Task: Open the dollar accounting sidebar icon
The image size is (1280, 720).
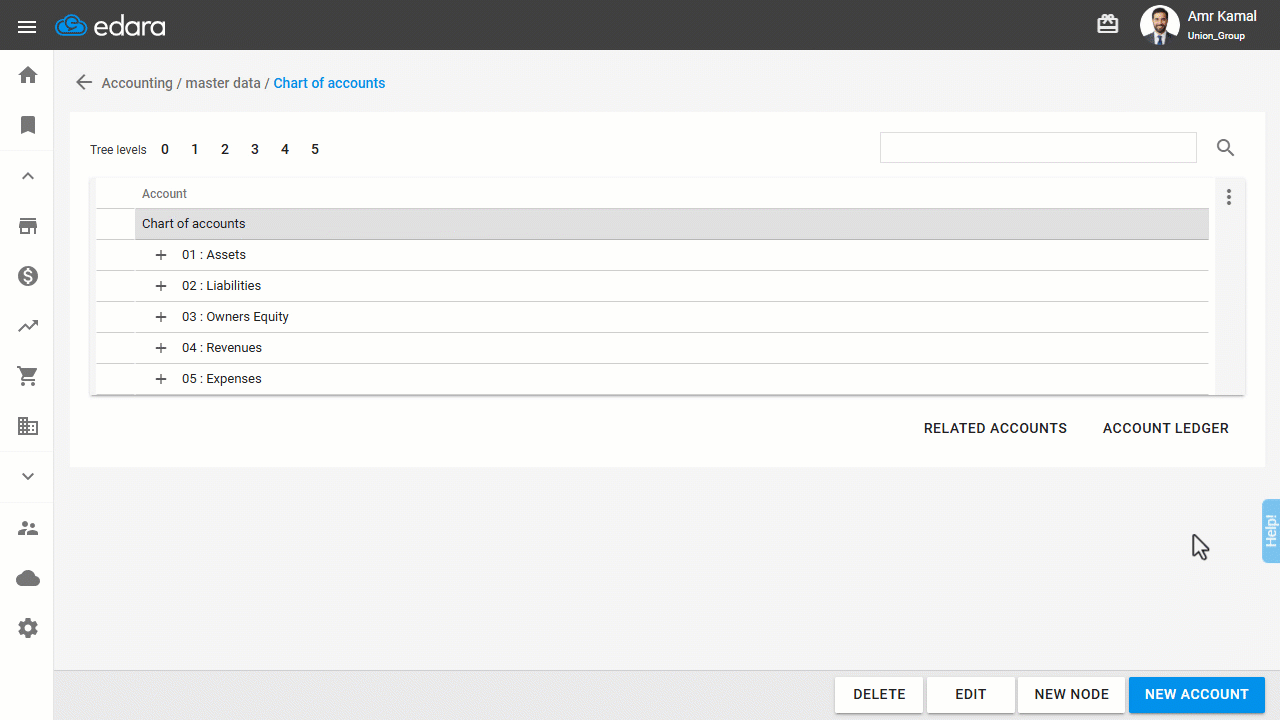Action: [28, 276]
